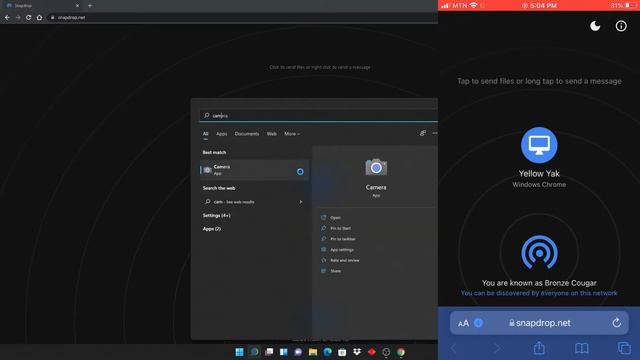
Task: Open the Safari share sheet
Action: pos(539,348)
